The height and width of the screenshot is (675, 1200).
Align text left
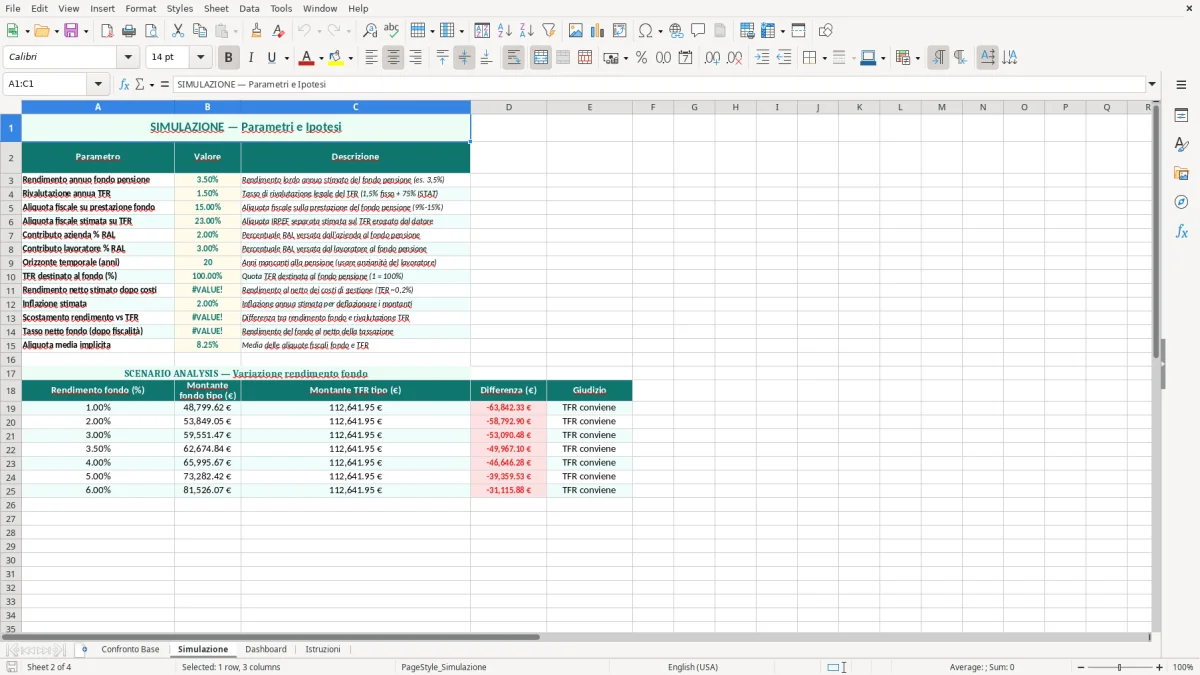tap(371, 58)
